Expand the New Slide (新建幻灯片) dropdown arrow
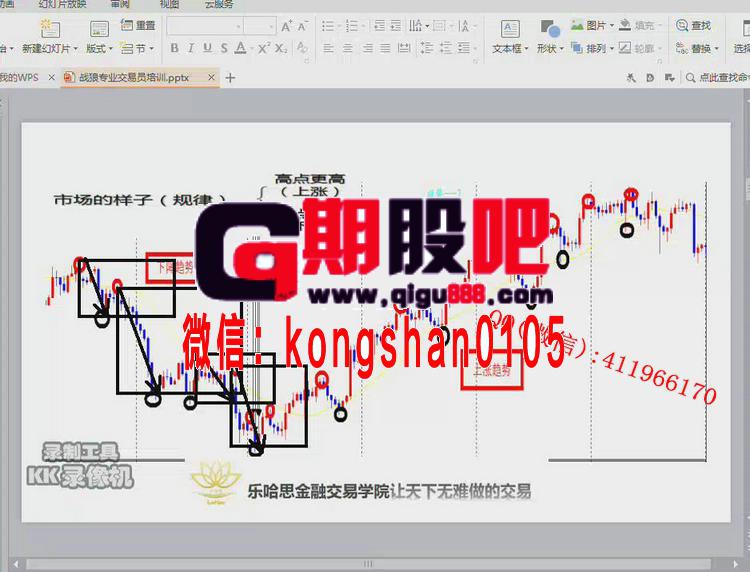The width and height of the screenshot is (750, 572). pyautogui.click(x=76, y=49)
